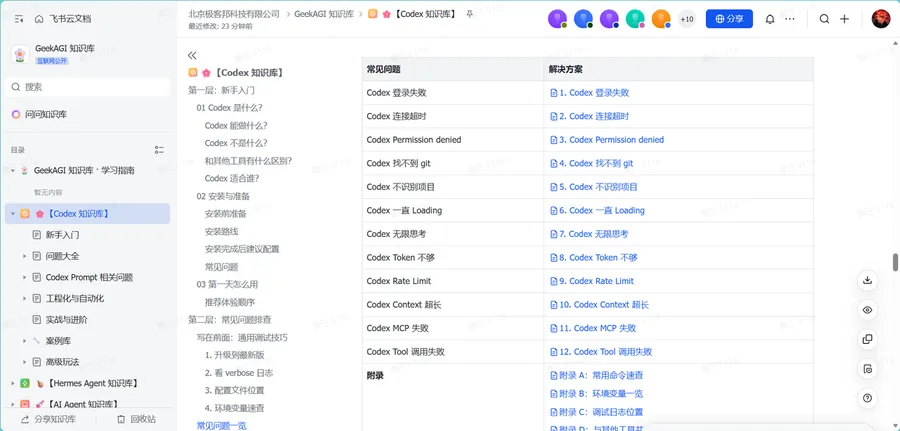
Task: Open the 飞书云文档 home icon
Action: (x=39, y=19)
